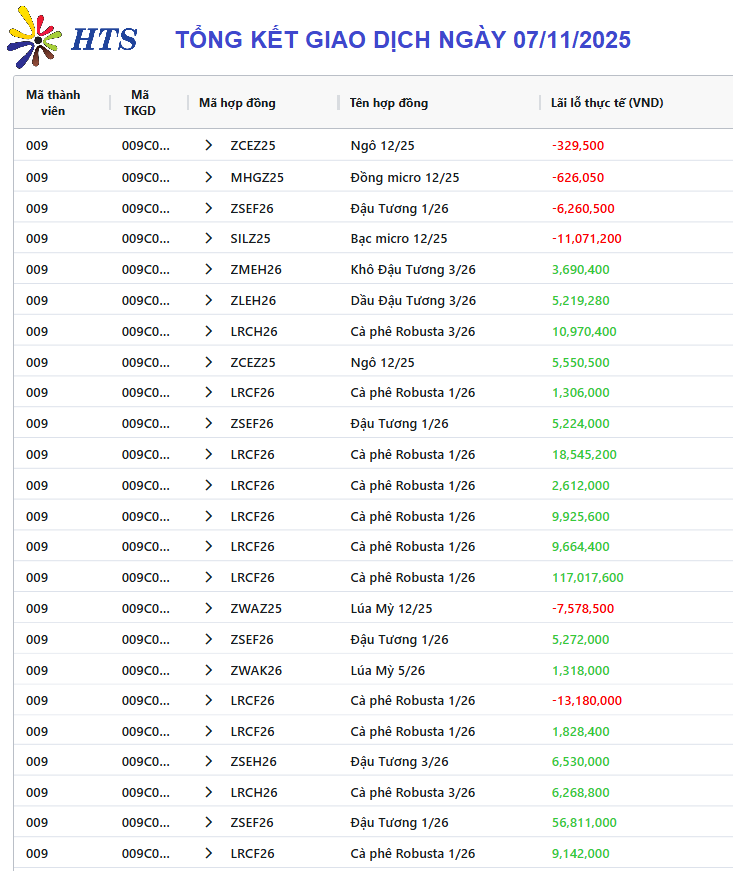Open the ZWAK26 row chevron
The width and height of the screenshot is (733, 871).
pyautogui.click(x=209, y=671)
